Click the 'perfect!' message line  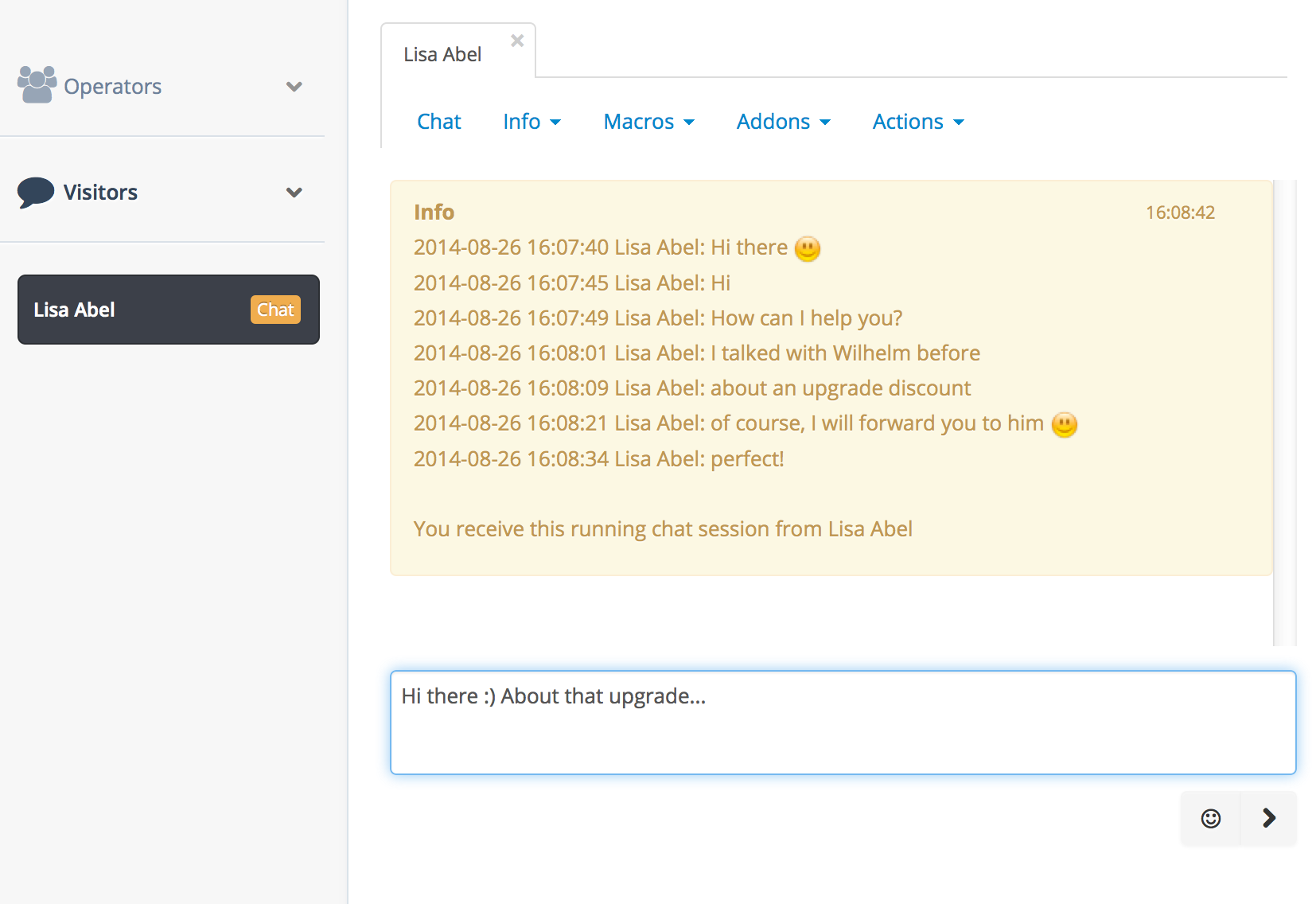tap(599, 459)
